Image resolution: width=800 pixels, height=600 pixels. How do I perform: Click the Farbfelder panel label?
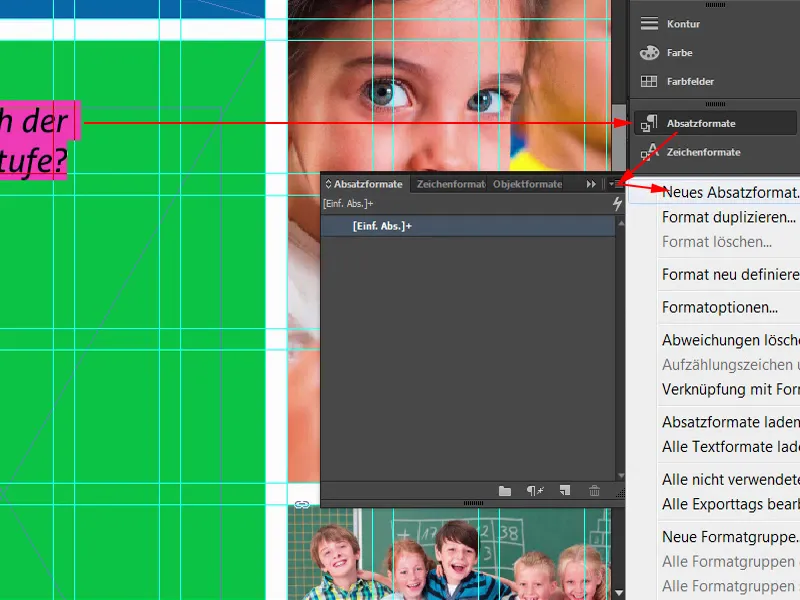pos(690,81)
